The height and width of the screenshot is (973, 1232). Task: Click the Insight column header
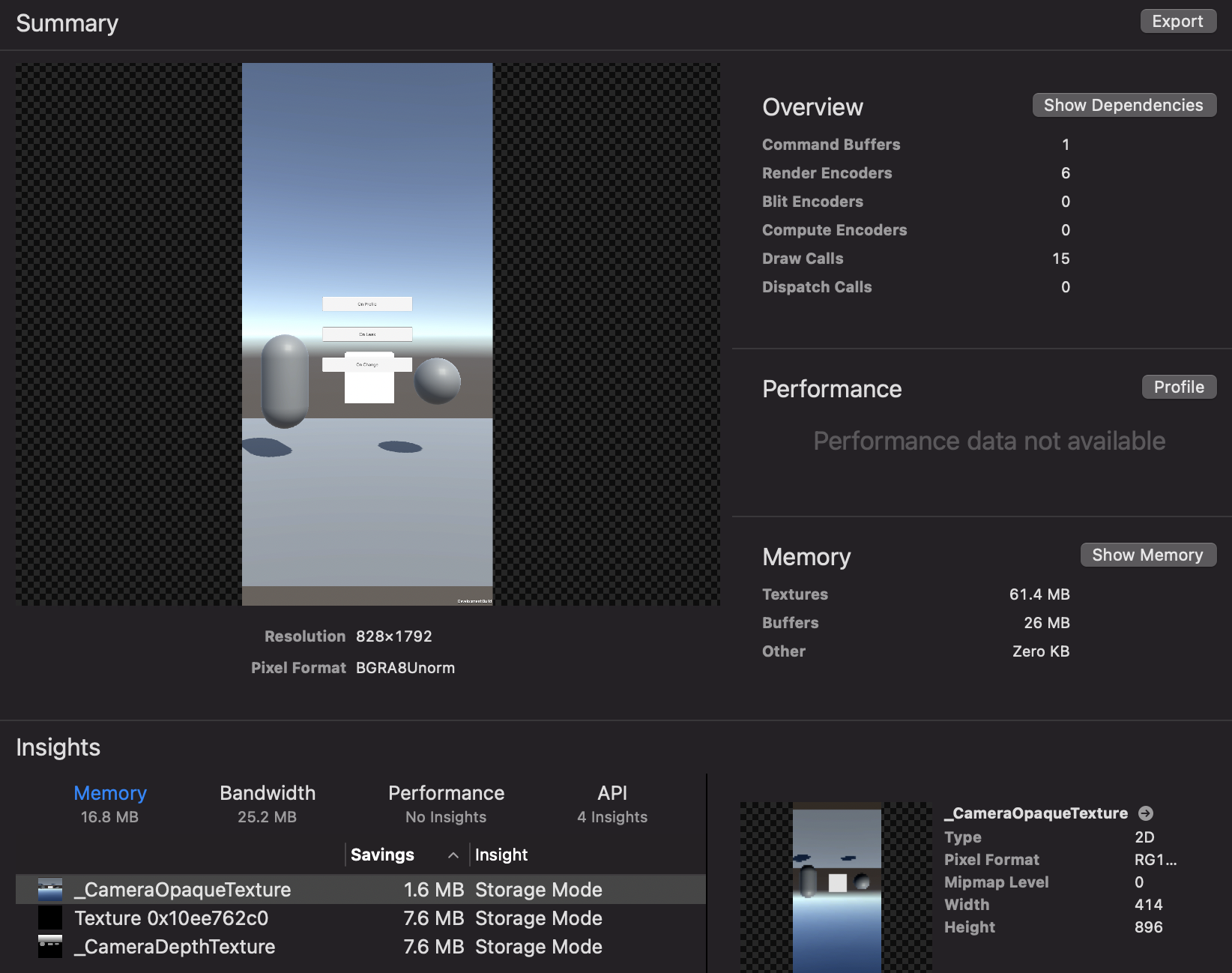tap(501, 855)
